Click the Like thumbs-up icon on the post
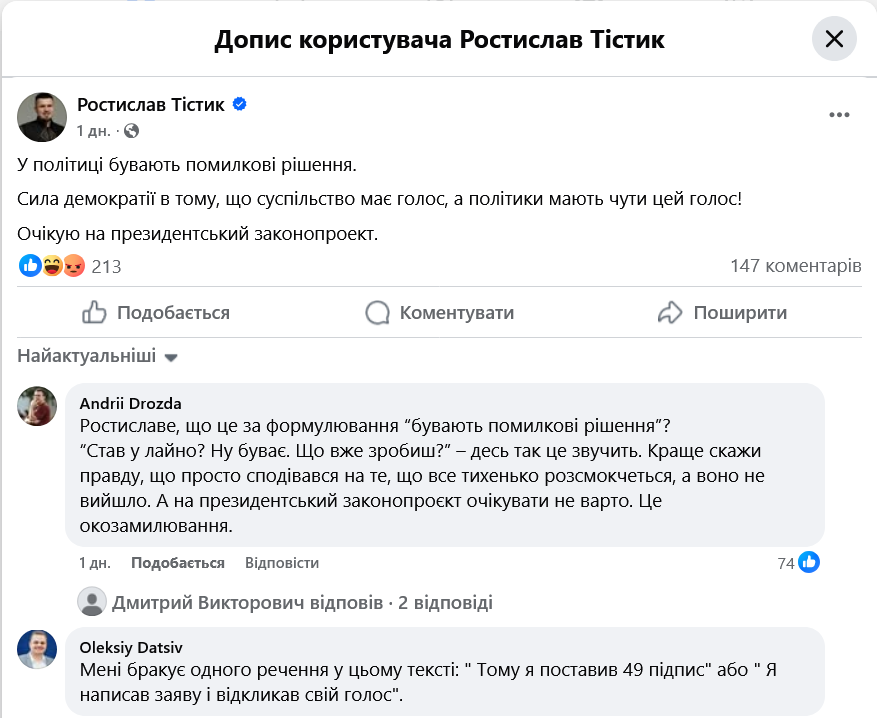 point(94,312)
